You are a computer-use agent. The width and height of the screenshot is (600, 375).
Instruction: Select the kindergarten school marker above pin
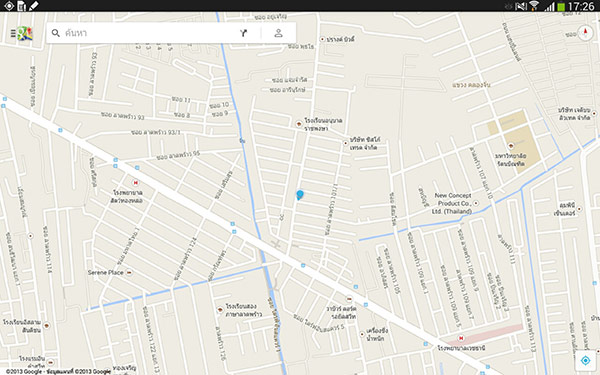tap(299, 124)
